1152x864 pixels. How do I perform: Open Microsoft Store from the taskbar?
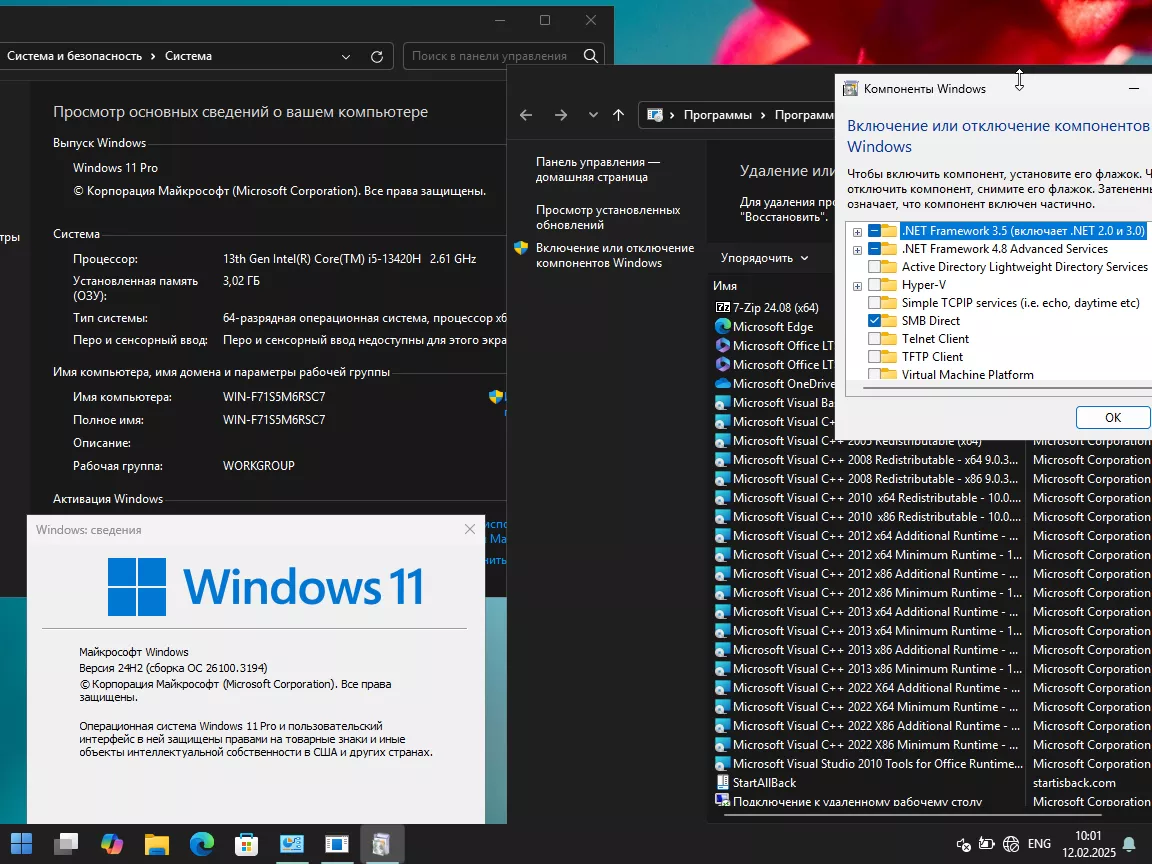(x=247, y=844)
